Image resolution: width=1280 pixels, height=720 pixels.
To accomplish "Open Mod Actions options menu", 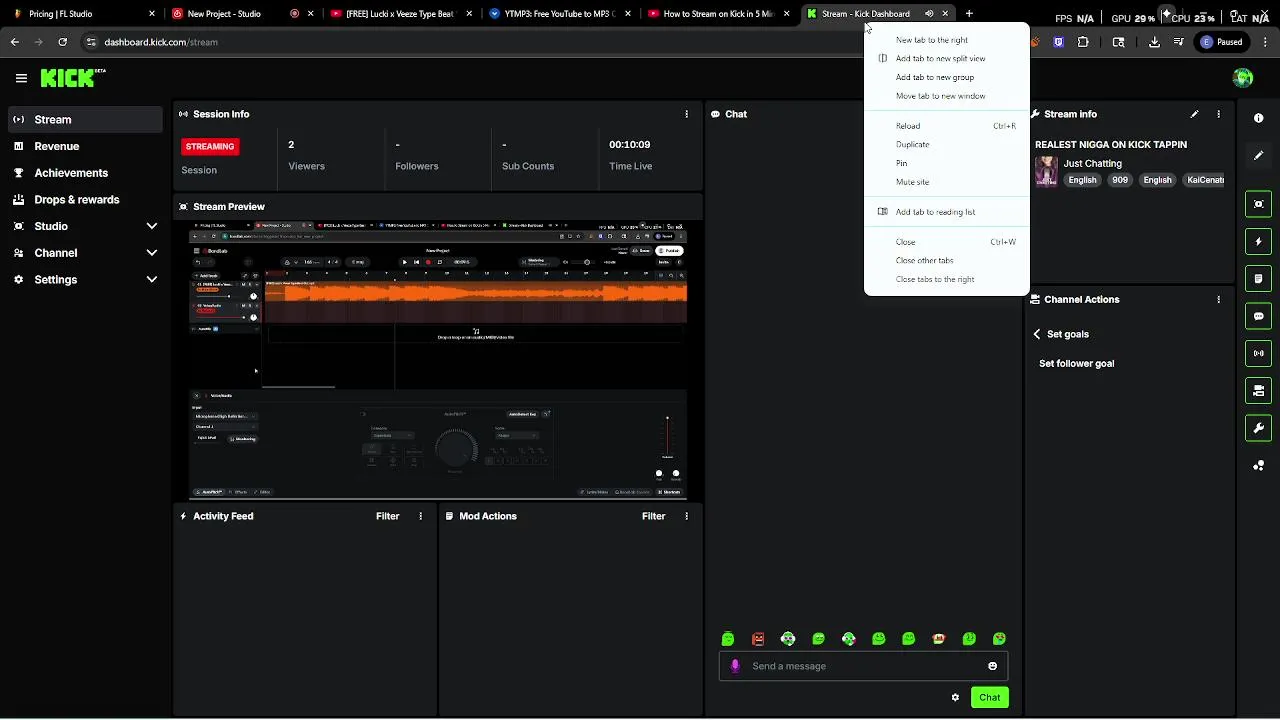I will (x=686, y=516).
